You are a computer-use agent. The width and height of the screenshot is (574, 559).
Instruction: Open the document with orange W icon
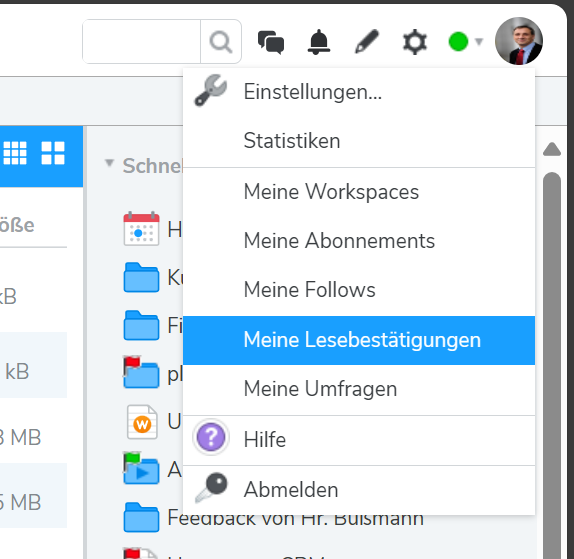point(142,422)
